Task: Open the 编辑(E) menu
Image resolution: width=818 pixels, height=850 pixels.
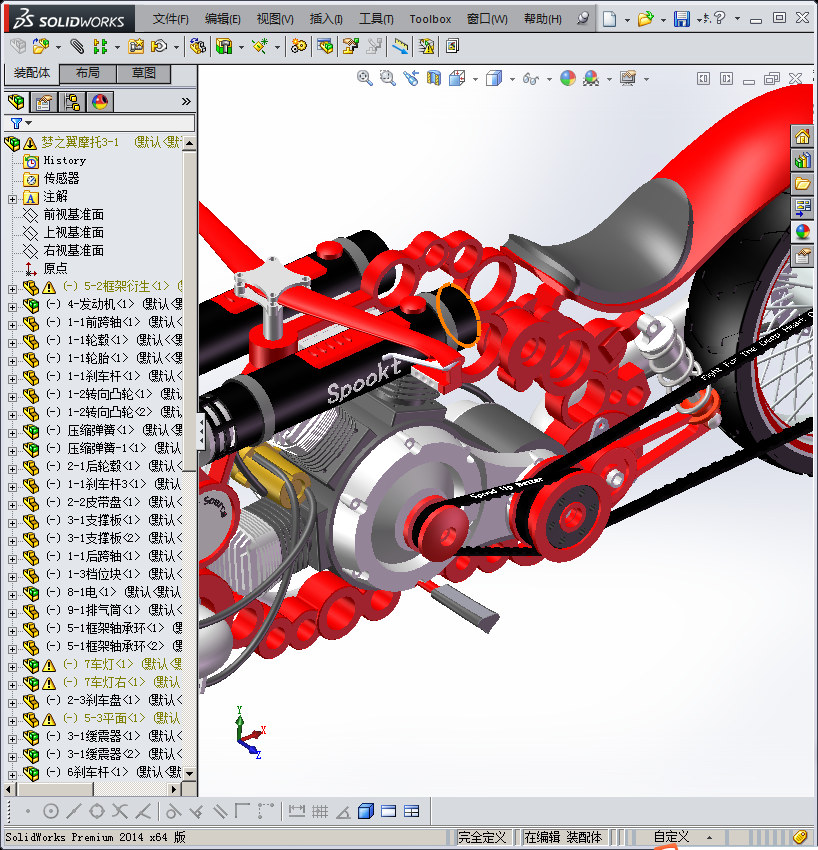Action: coord(222,19)
